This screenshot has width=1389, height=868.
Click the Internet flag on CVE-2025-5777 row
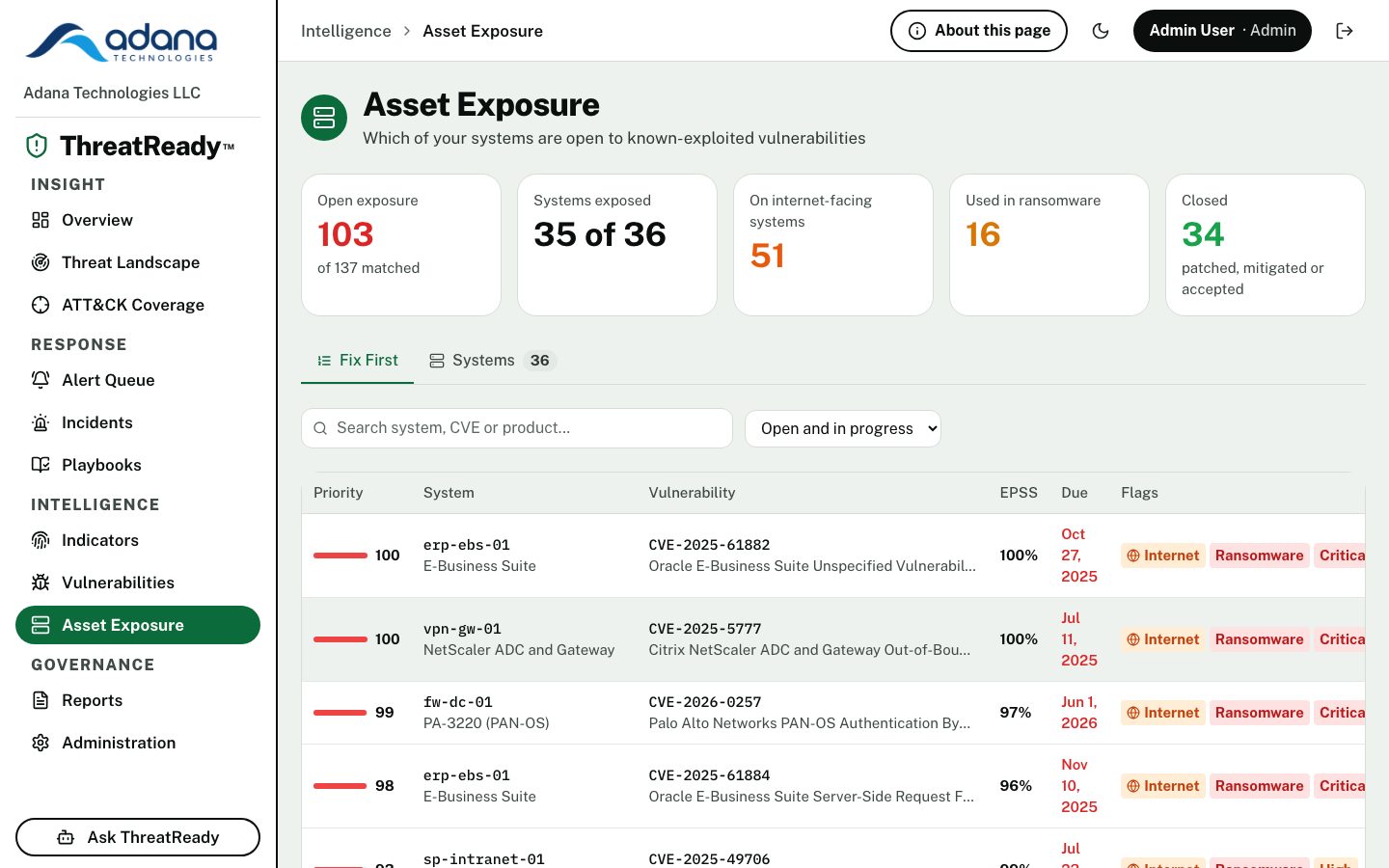pos(1163,639)
